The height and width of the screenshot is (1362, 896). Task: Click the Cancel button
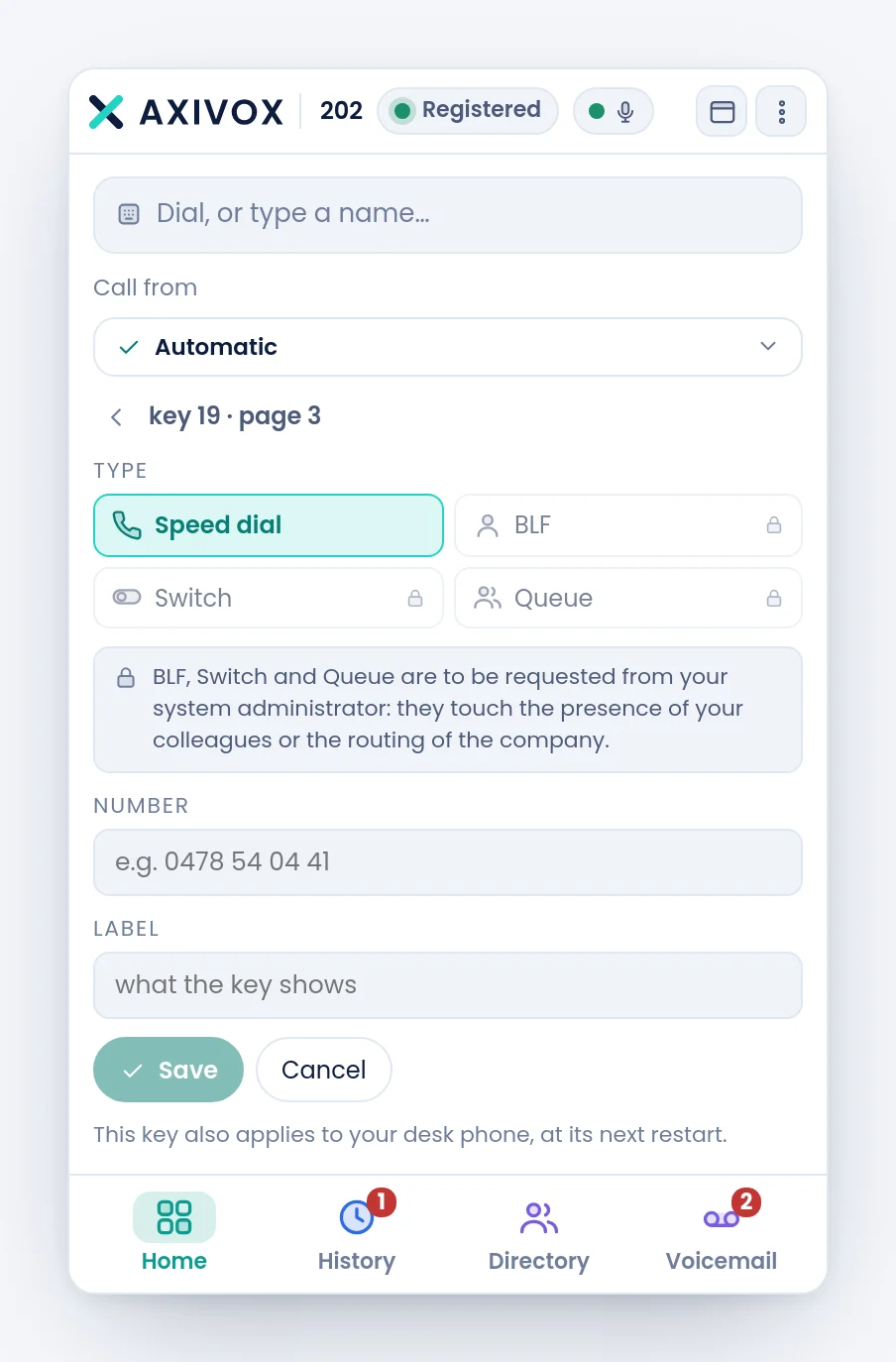324,1070
